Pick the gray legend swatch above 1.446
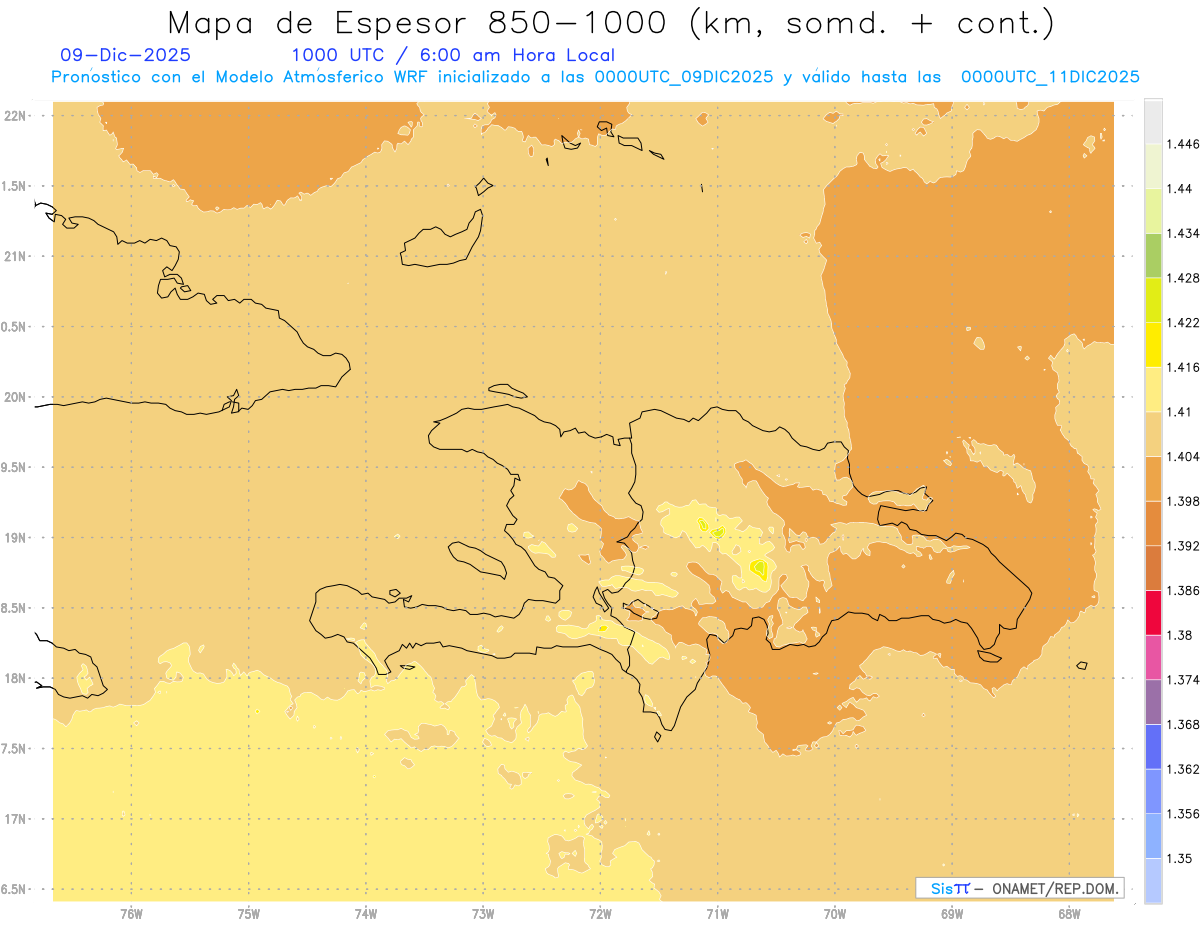 (1153, 122)
